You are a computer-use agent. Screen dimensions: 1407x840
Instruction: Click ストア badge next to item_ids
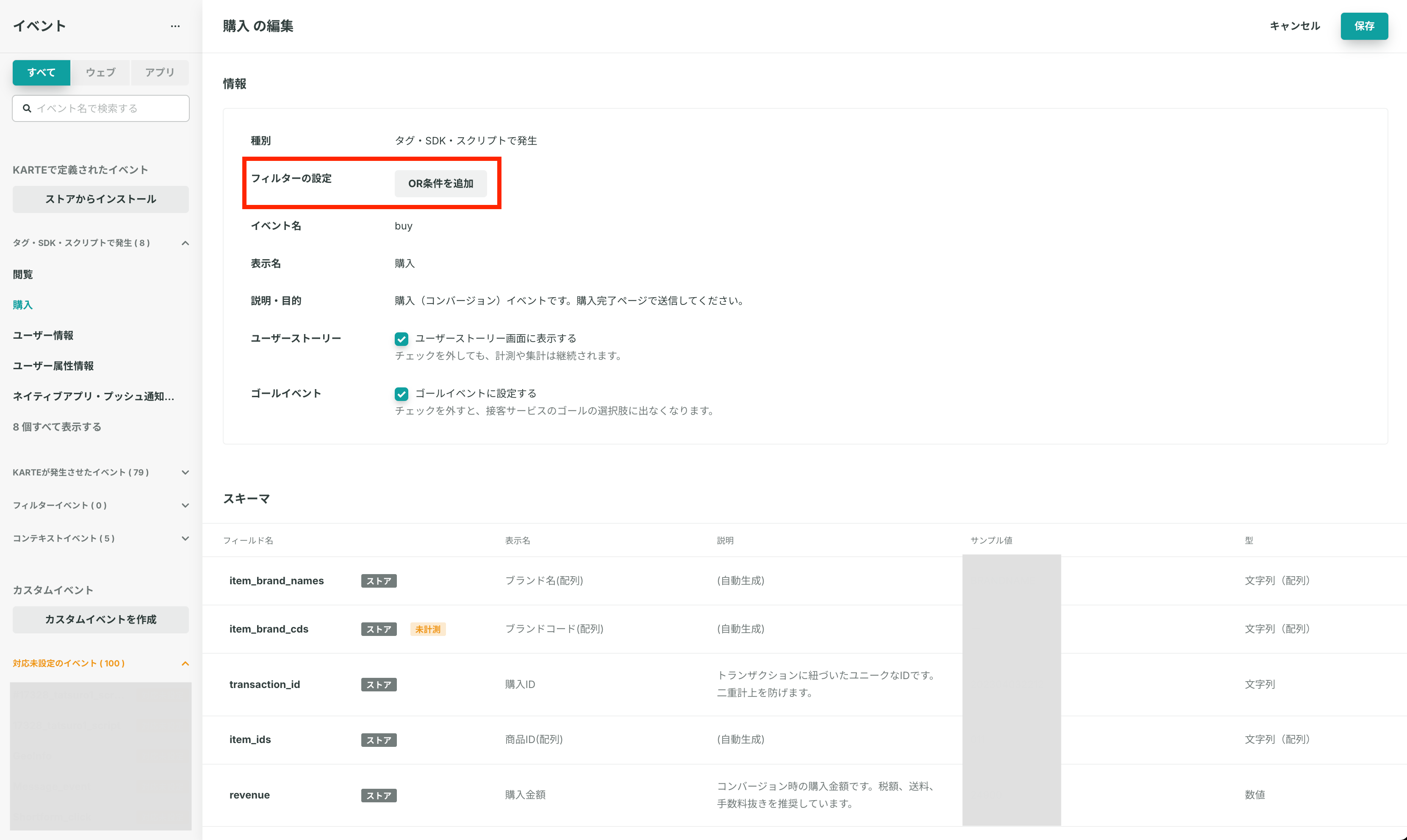click(x=379, y=740)
